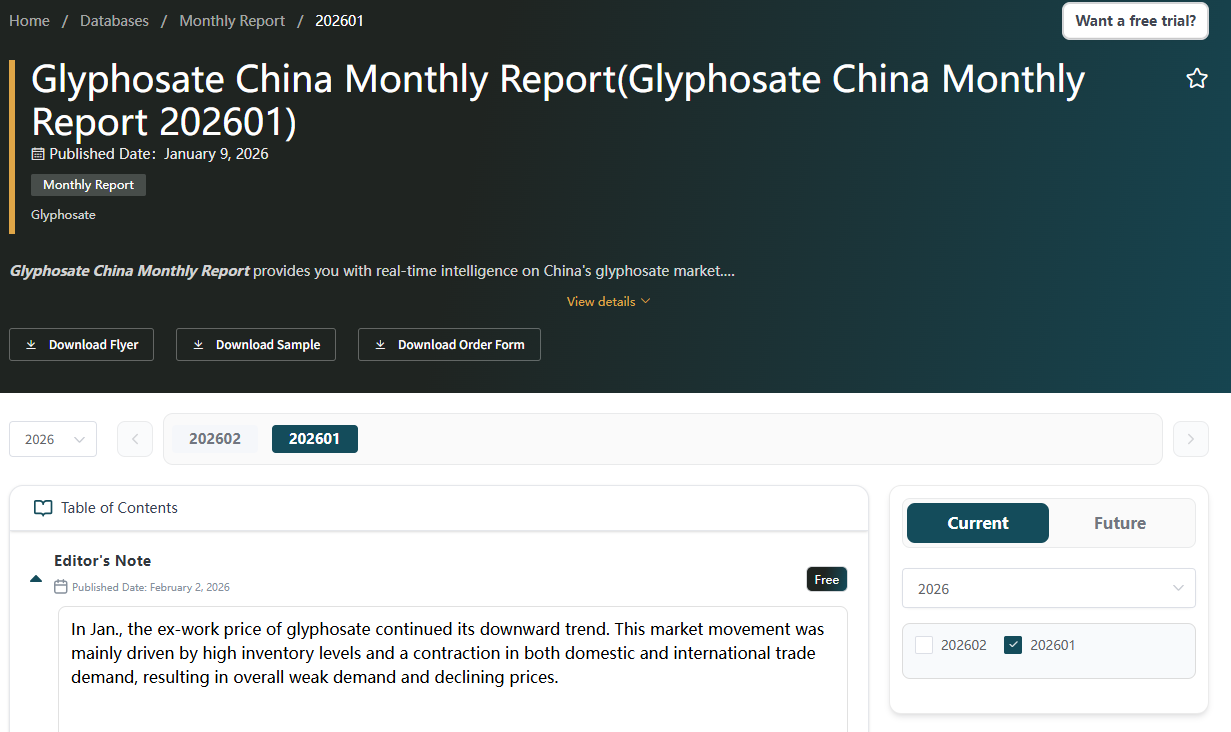The height and width of the screenshot is (732, 1231).
Task: Click Download Order Form button
Action: pos(449,345)
